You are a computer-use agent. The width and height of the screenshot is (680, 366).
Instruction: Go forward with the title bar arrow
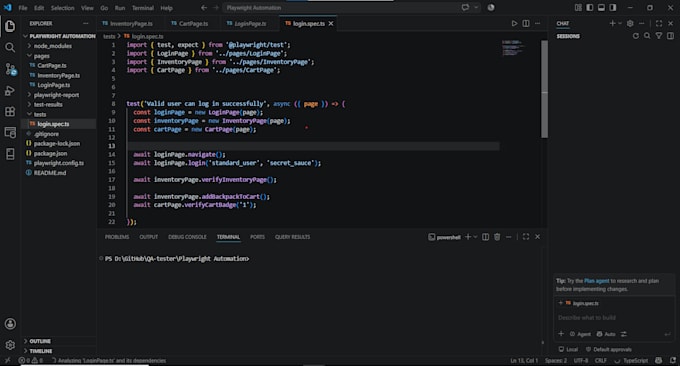pos(216,8)
